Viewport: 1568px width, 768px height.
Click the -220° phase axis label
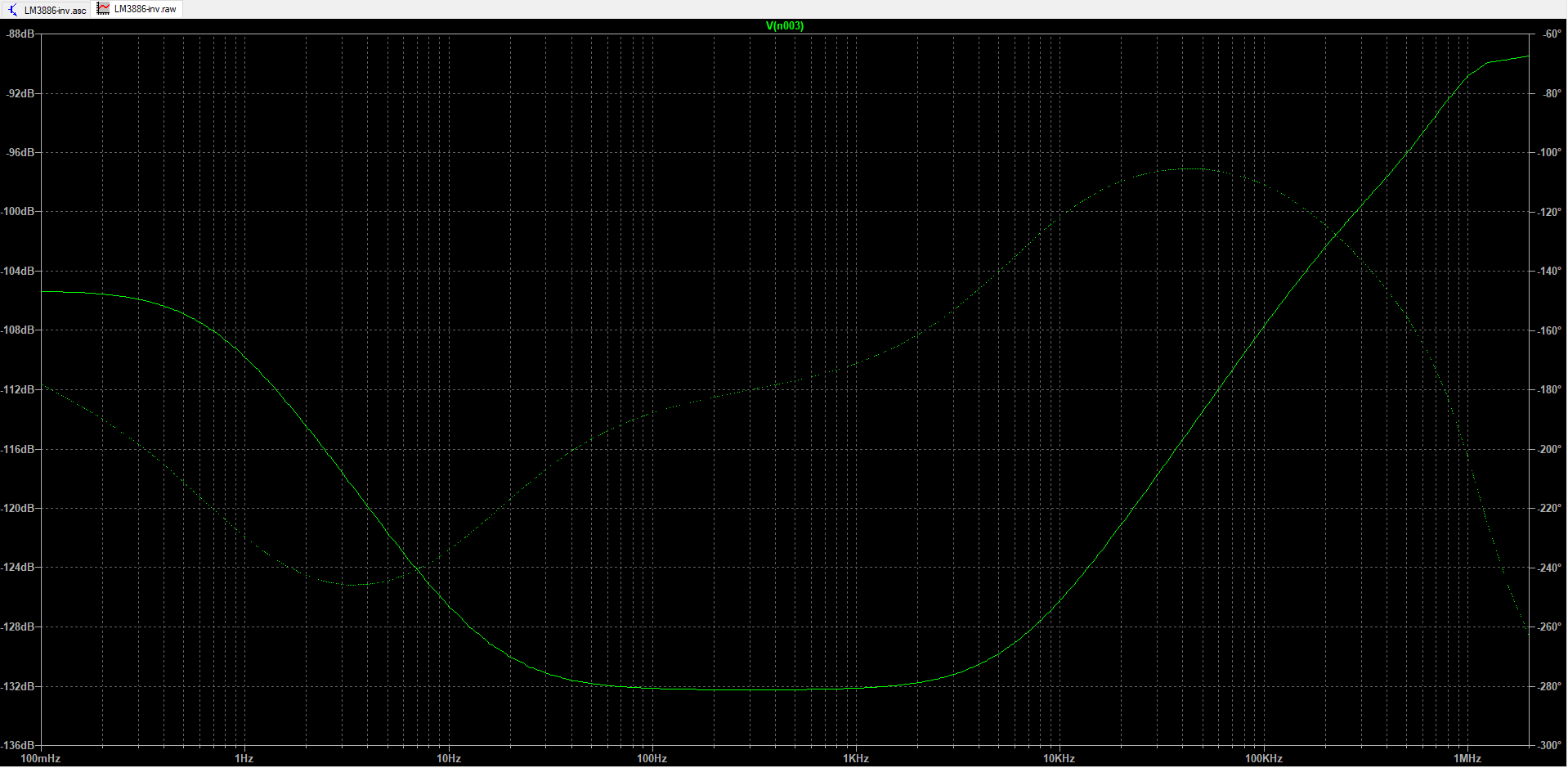point(1549,508)
